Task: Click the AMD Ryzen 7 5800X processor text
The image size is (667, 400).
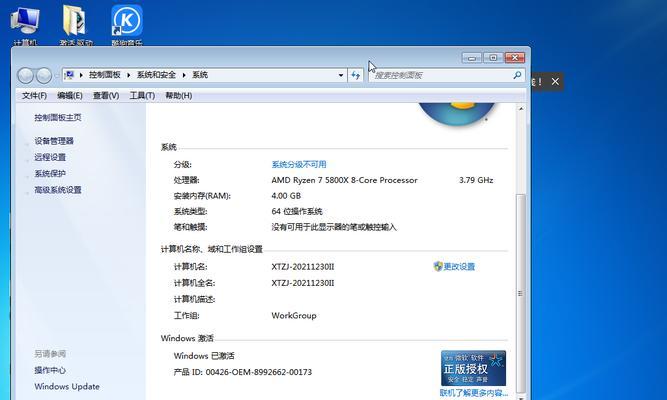Action: [345, 180]
